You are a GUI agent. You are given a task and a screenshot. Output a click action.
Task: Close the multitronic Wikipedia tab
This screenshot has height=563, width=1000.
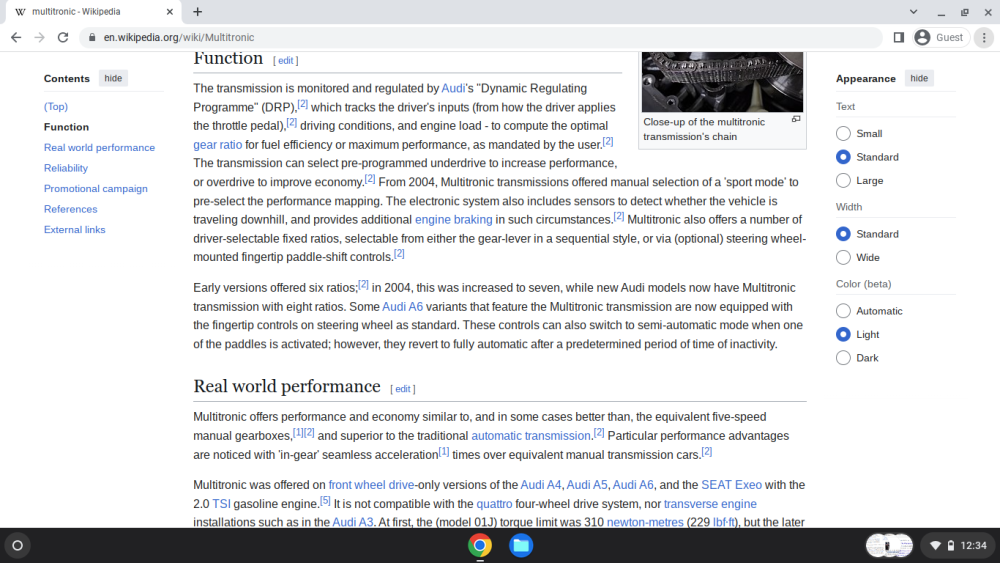[x=170, y=11]
